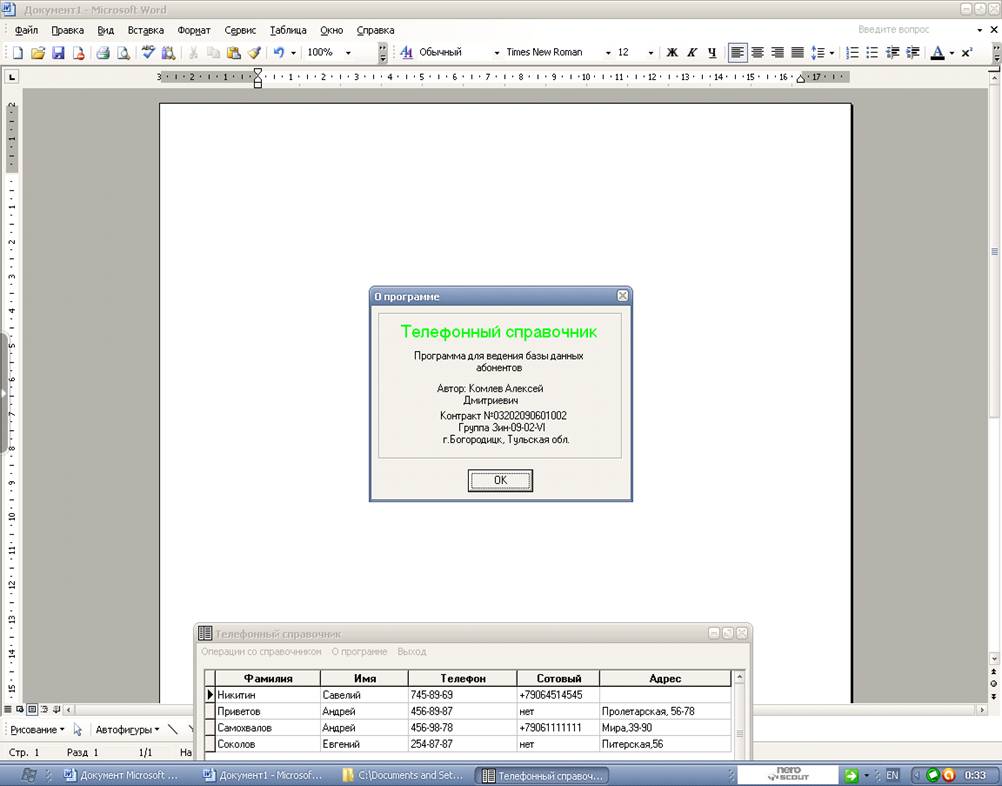Image resolution: width=1002 pixels, height=786 pixels.
Task: Switch to Телефонный справочник taskbar button
Action: coord(542,775)
